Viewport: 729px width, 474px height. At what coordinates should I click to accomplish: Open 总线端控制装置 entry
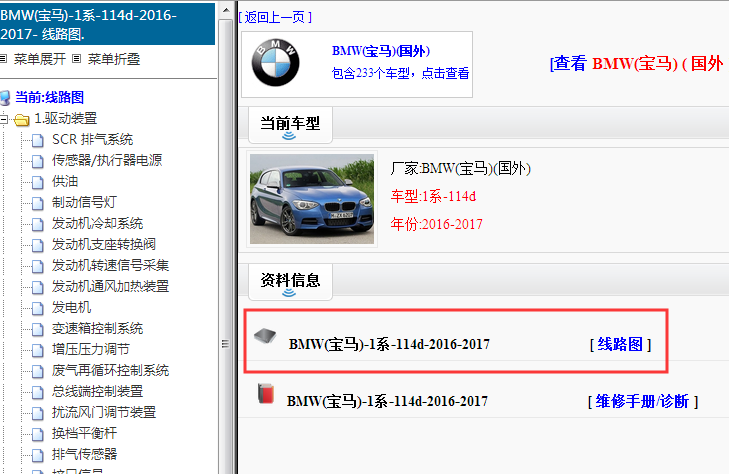pos(97,391)
